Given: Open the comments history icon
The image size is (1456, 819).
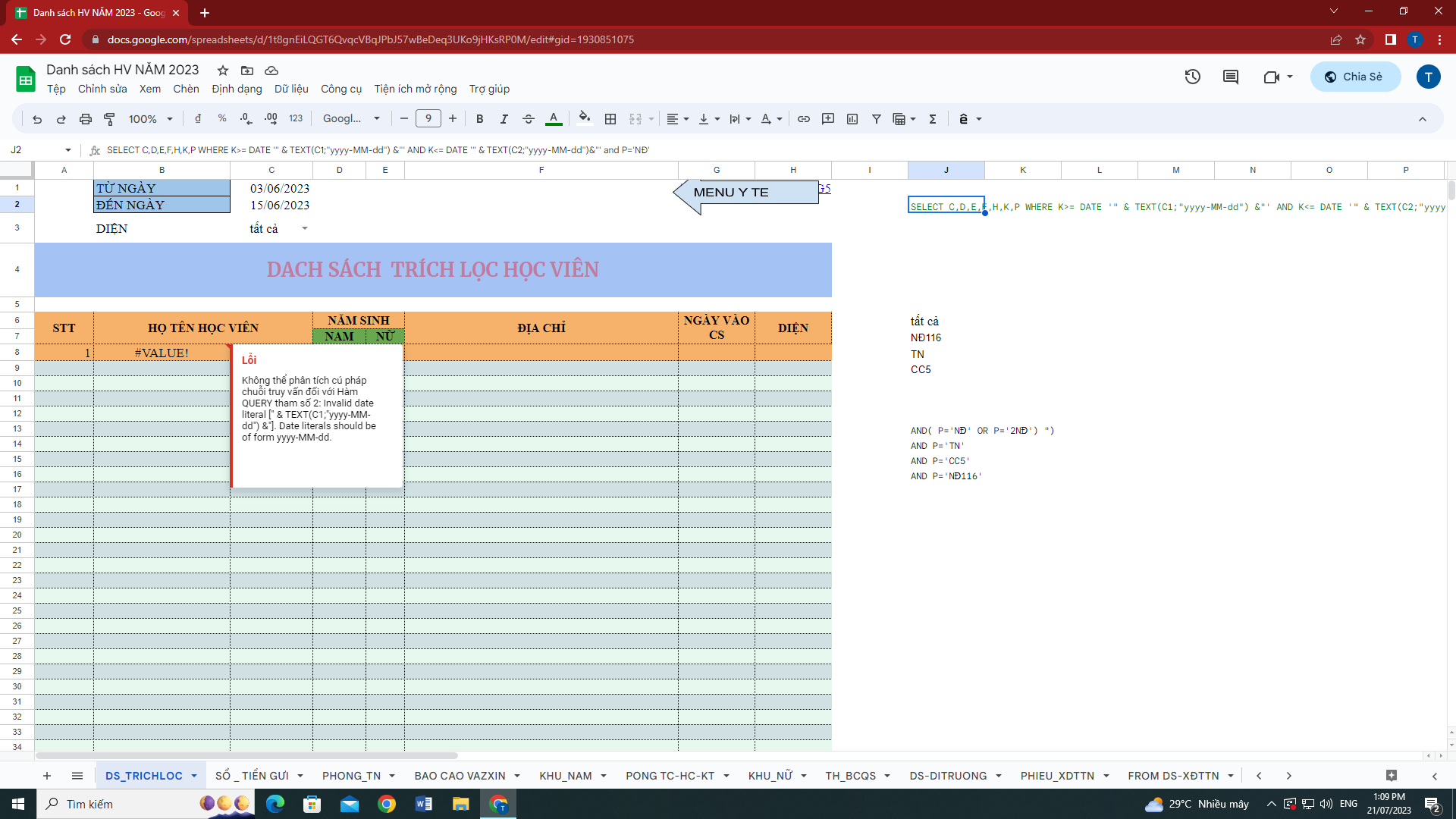Looking at the screenshot, I should (1231, 77).
